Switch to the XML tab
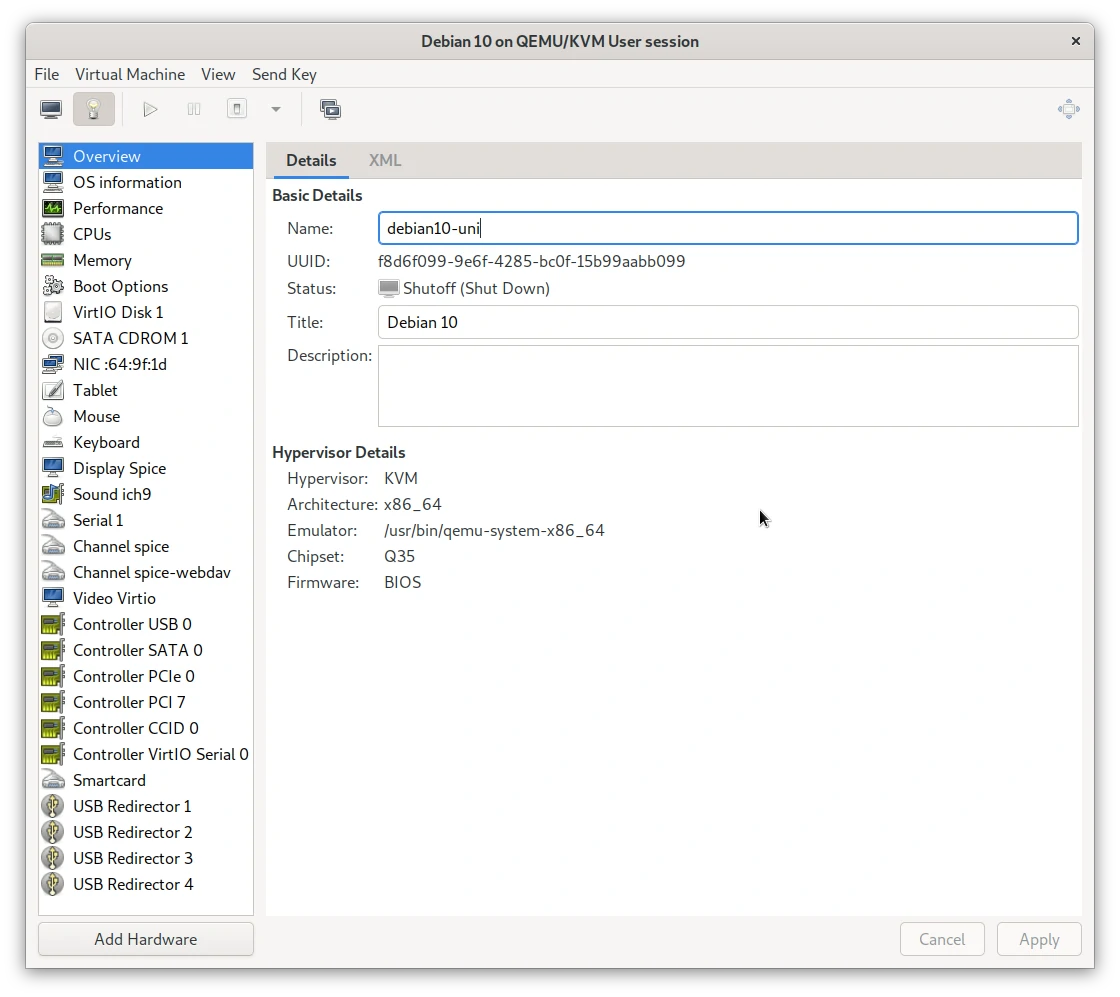This screenshot has width=1120, height=997. [x=385, y=160]
